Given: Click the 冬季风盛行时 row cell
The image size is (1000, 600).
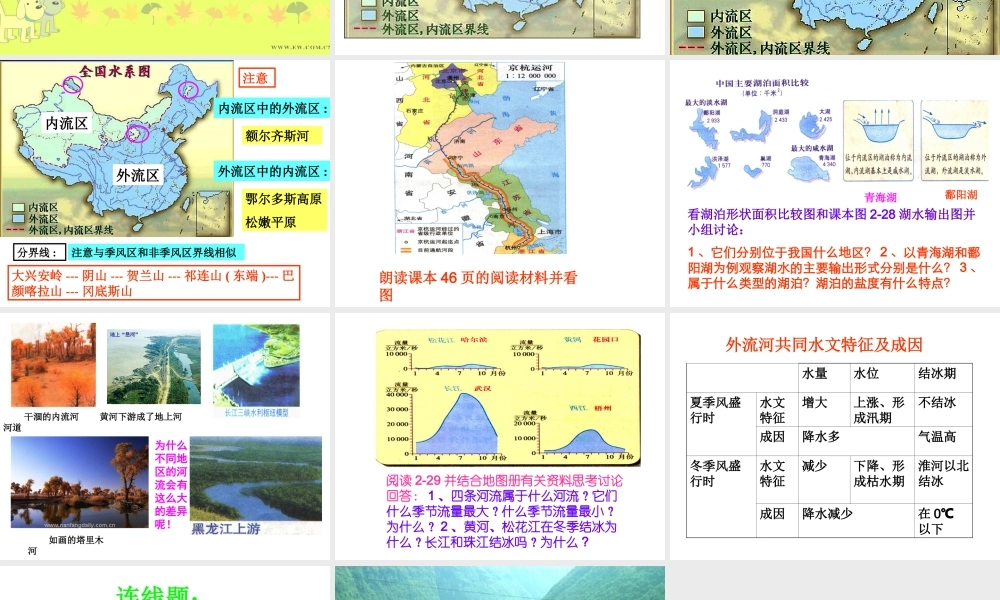Looking at the screenshot, I should click(x=721, y=496).
